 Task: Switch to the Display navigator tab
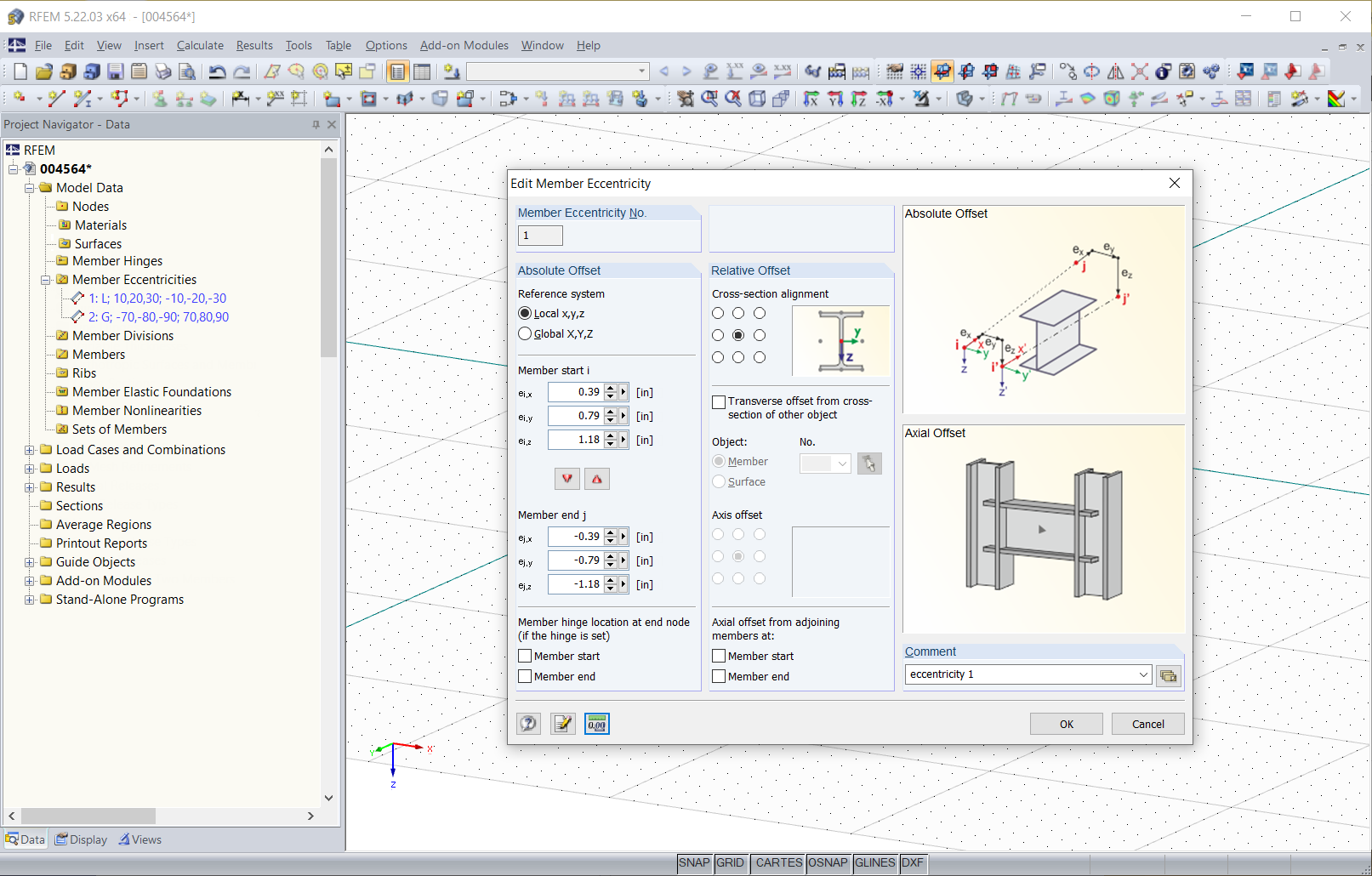[x=82, y=839]
